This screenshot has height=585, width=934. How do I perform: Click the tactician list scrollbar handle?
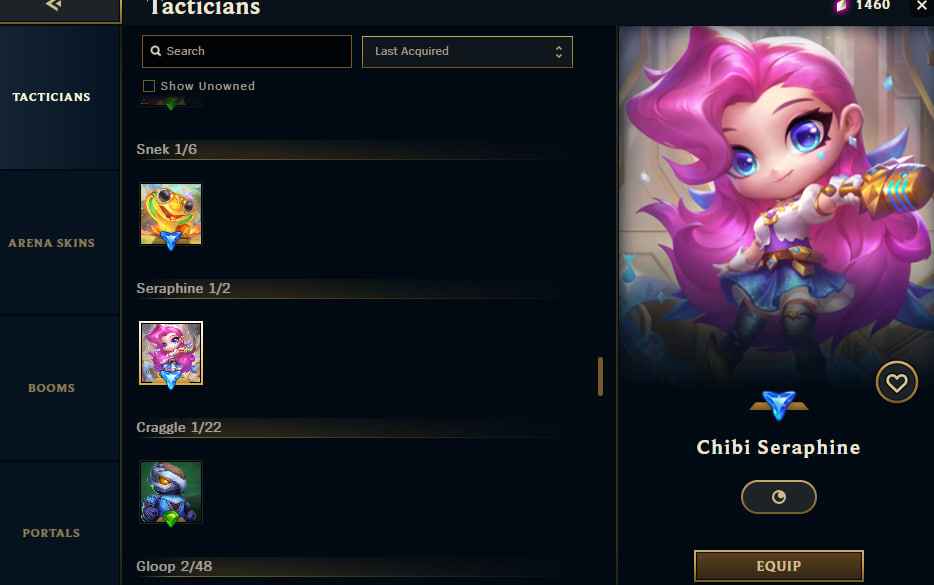coord(600,376)
